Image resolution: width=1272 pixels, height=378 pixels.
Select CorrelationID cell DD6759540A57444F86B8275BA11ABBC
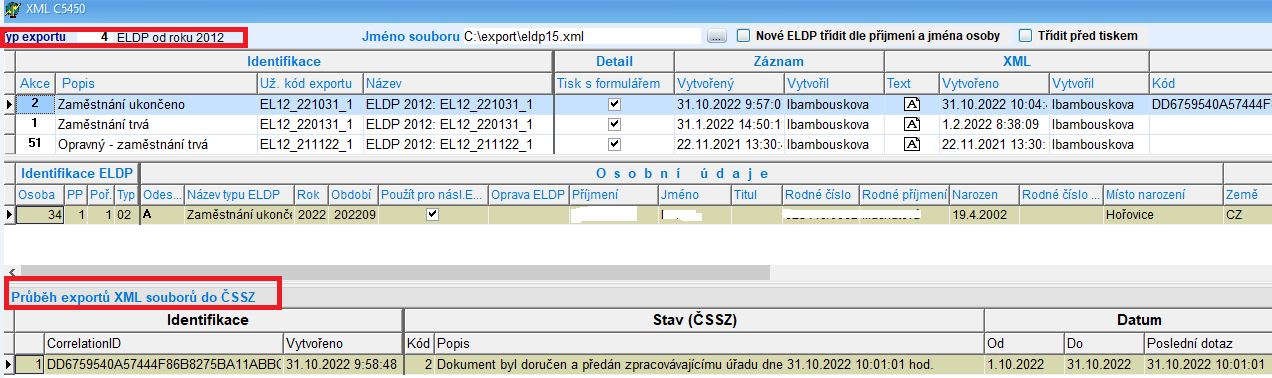164,365
